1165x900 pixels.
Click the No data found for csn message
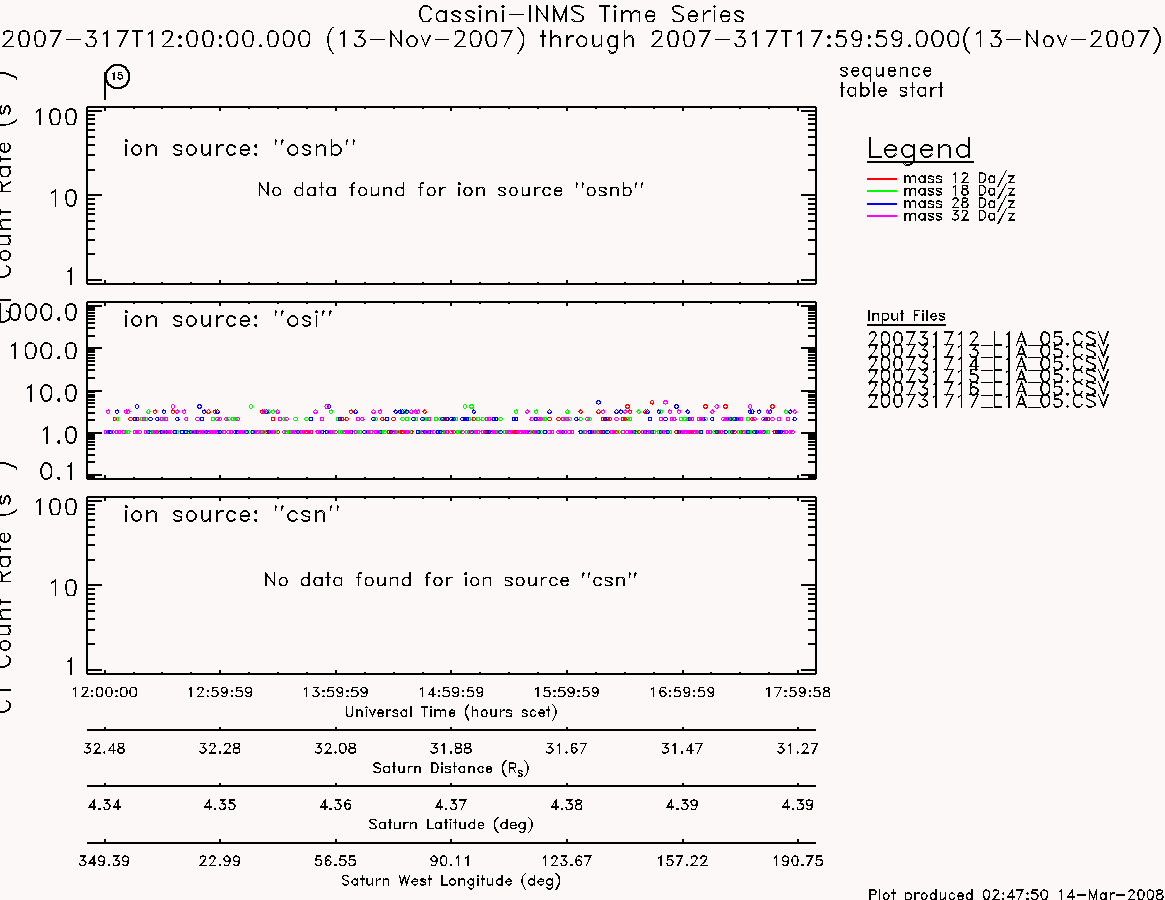pyautogui.click(x=450, y=580)
